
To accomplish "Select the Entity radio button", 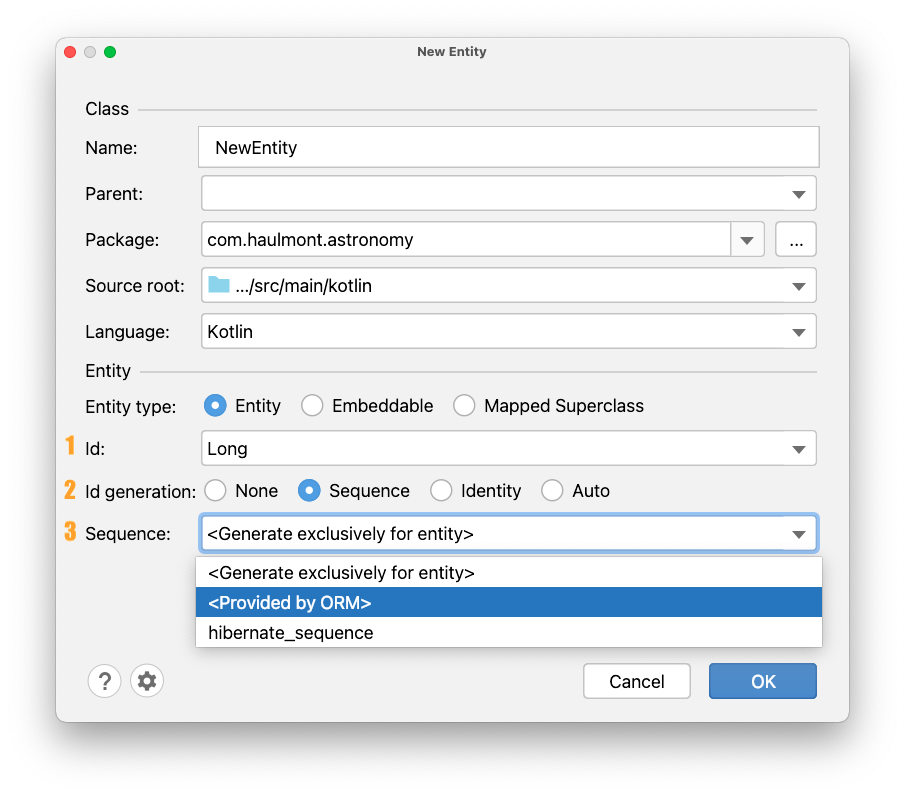I will (215, 406).
